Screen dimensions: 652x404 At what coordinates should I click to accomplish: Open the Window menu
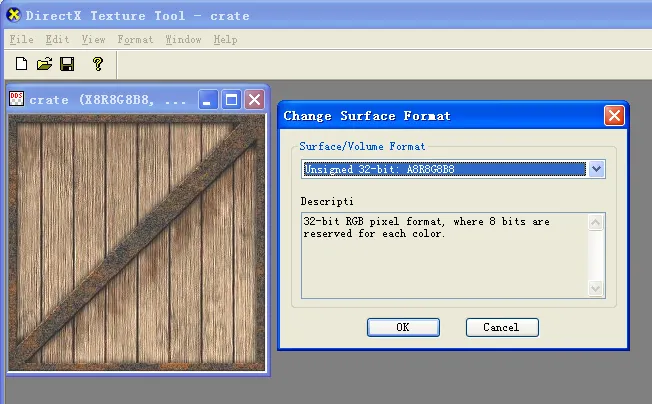tap(183, 39)
